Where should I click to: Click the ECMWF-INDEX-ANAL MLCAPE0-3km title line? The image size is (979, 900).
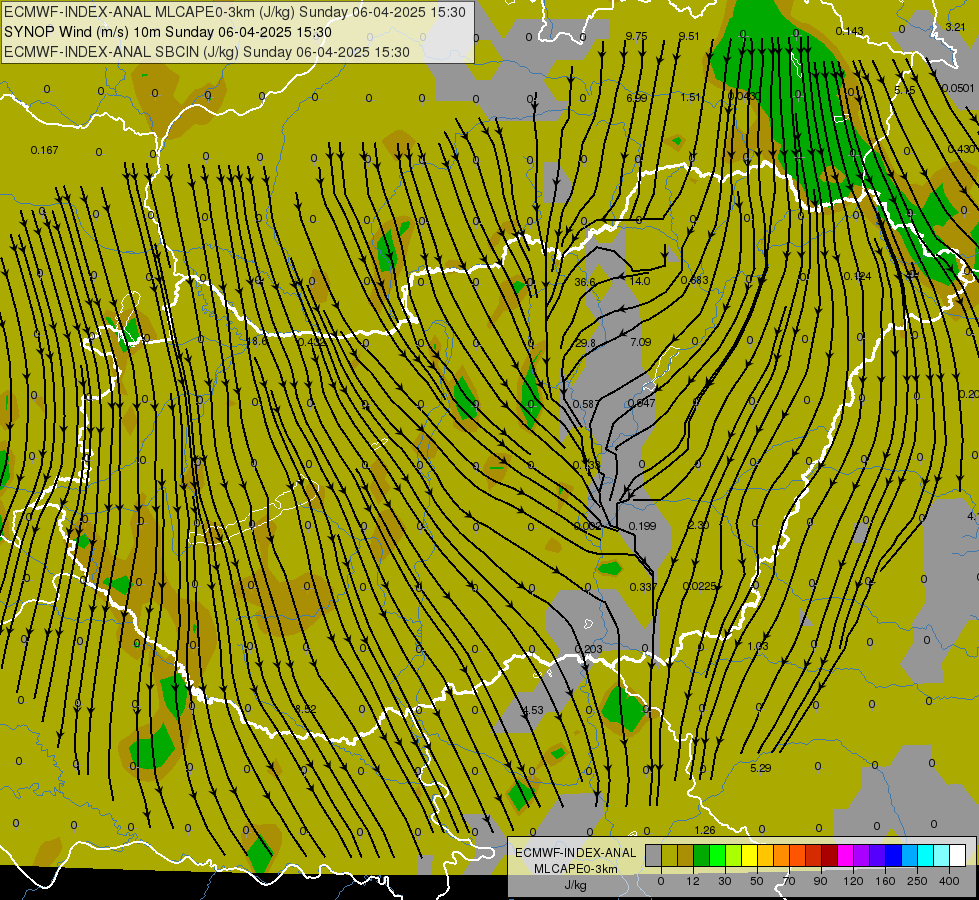tap(235, 11)
